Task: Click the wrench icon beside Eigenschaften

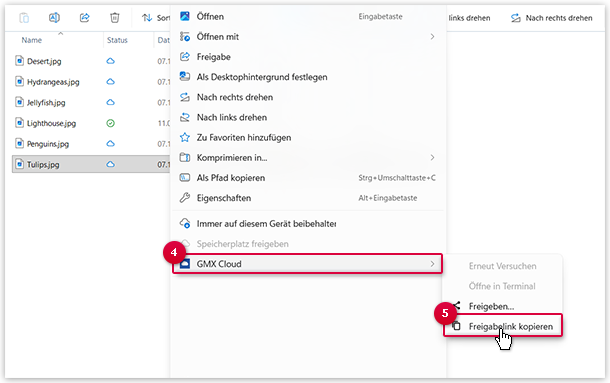Action: coord(185,198)
